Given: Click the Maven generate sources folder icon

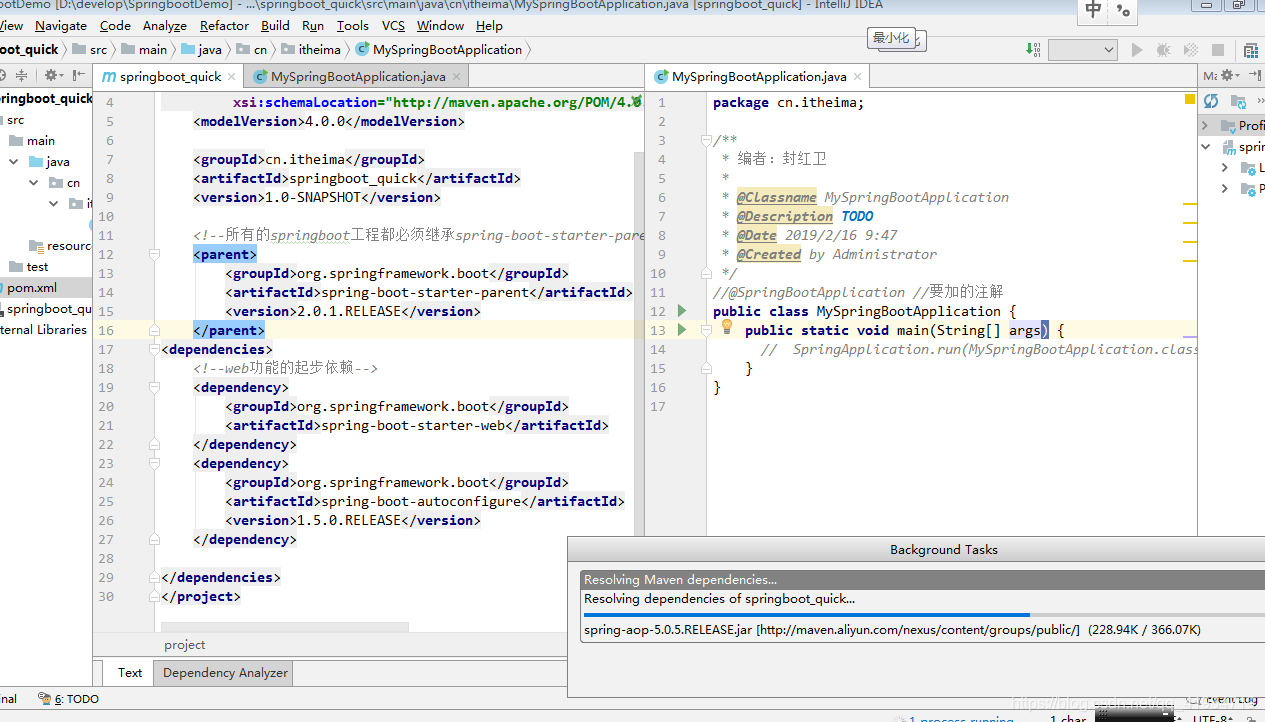Looking at the screenshot, I should click(x=1239, y=101).
